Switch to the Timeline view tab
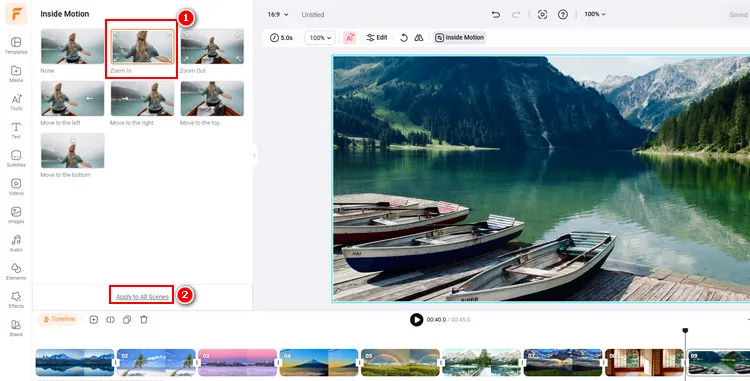The height and width of the screenshot is (381, 750). coord(59,319)
